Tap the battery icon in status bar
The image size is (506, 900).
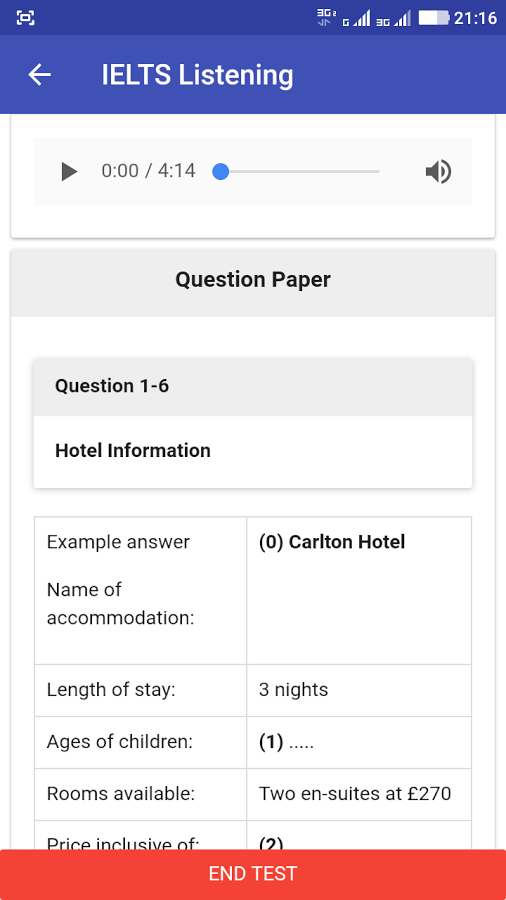(434, 18)
